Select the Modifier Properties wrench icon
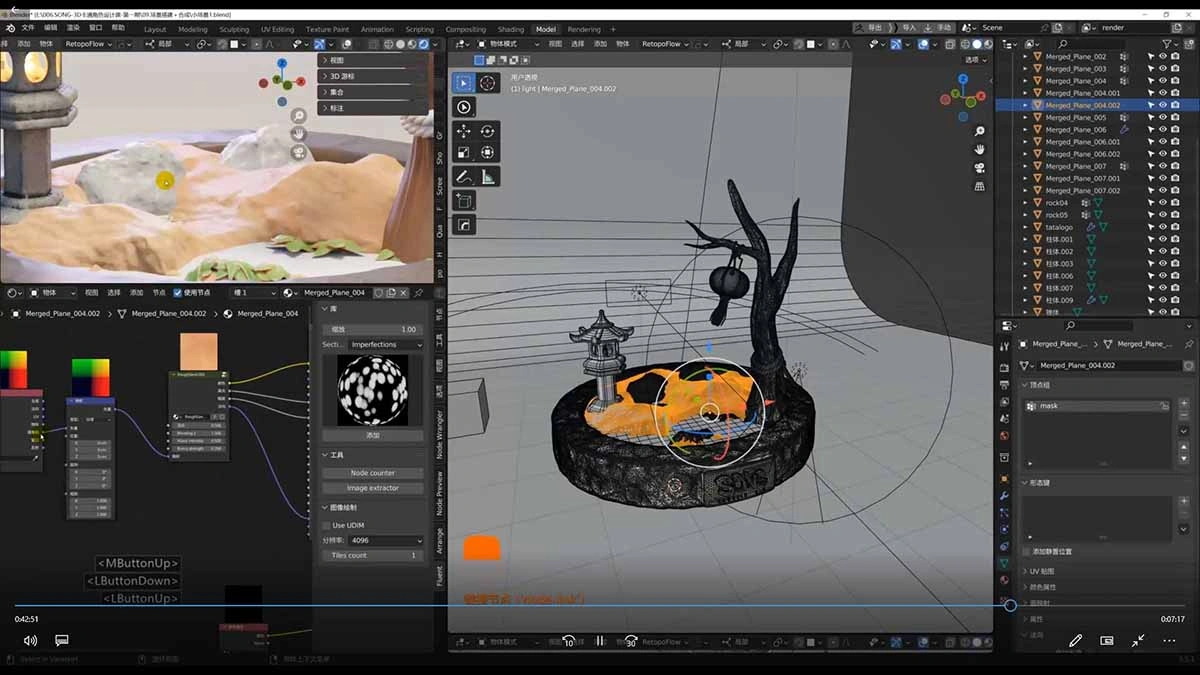This screenshot has height=675, width=1200. (x=1003, y=494)
